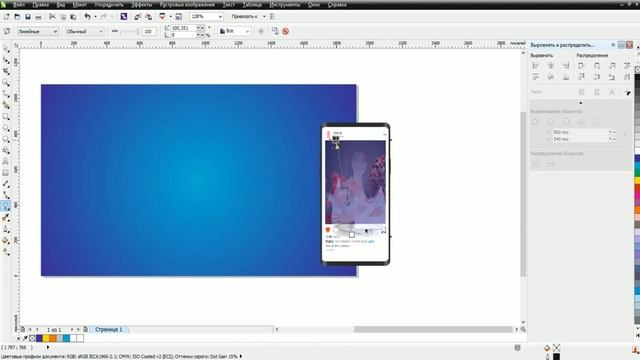Click the Open file icon
This screenshot has height=360, width=640.
[x=17, y=17]
